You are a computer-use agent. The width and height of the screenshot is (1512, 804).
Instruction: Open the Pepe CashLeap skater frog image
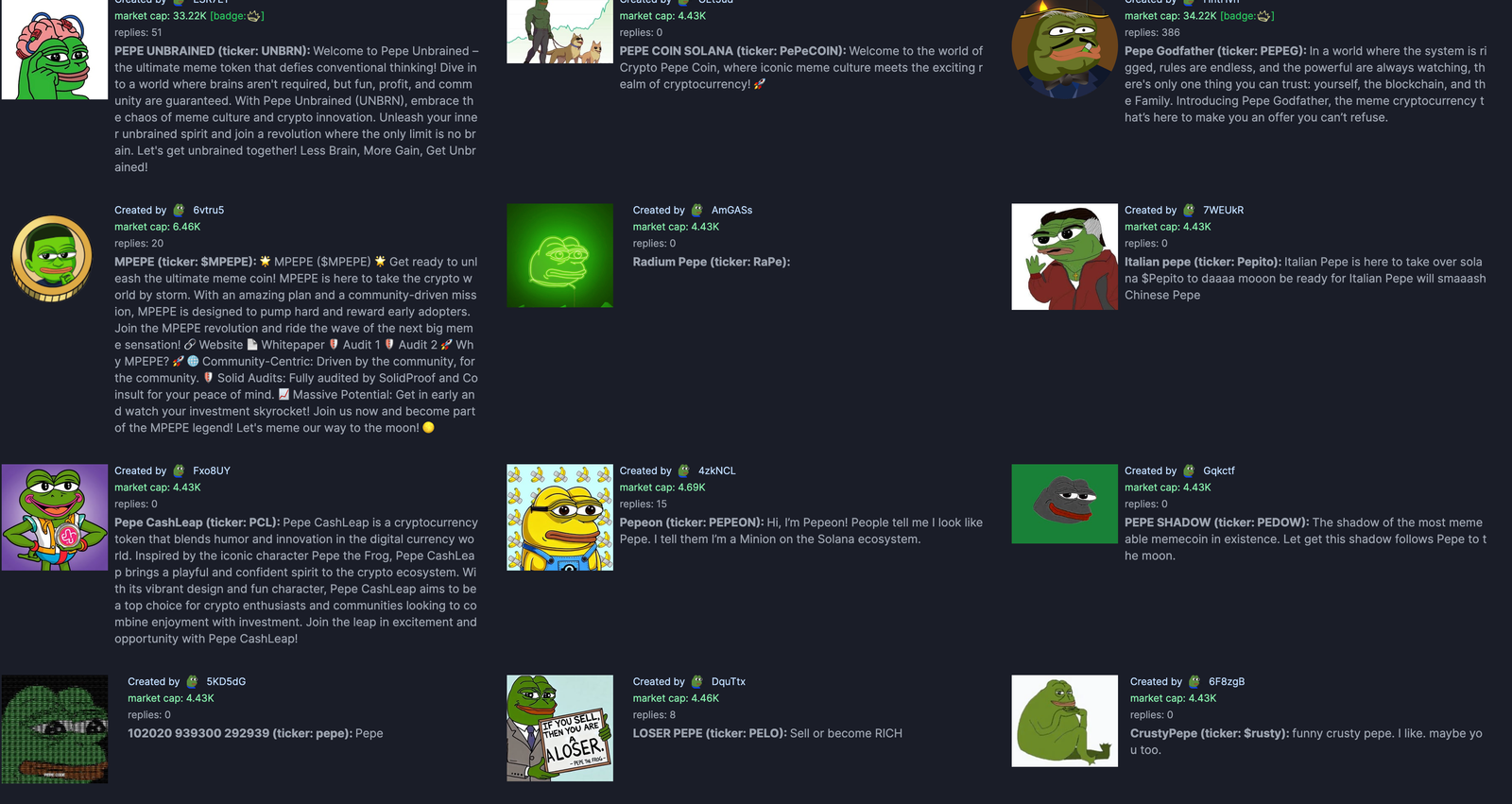[x=54, y=517]
